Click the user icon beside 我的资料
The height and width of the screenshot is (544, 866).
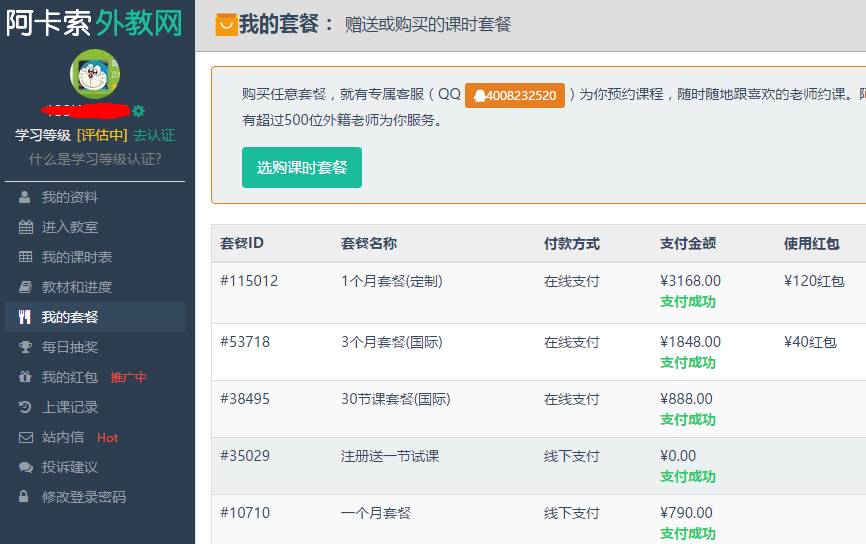tap(24, 197)
